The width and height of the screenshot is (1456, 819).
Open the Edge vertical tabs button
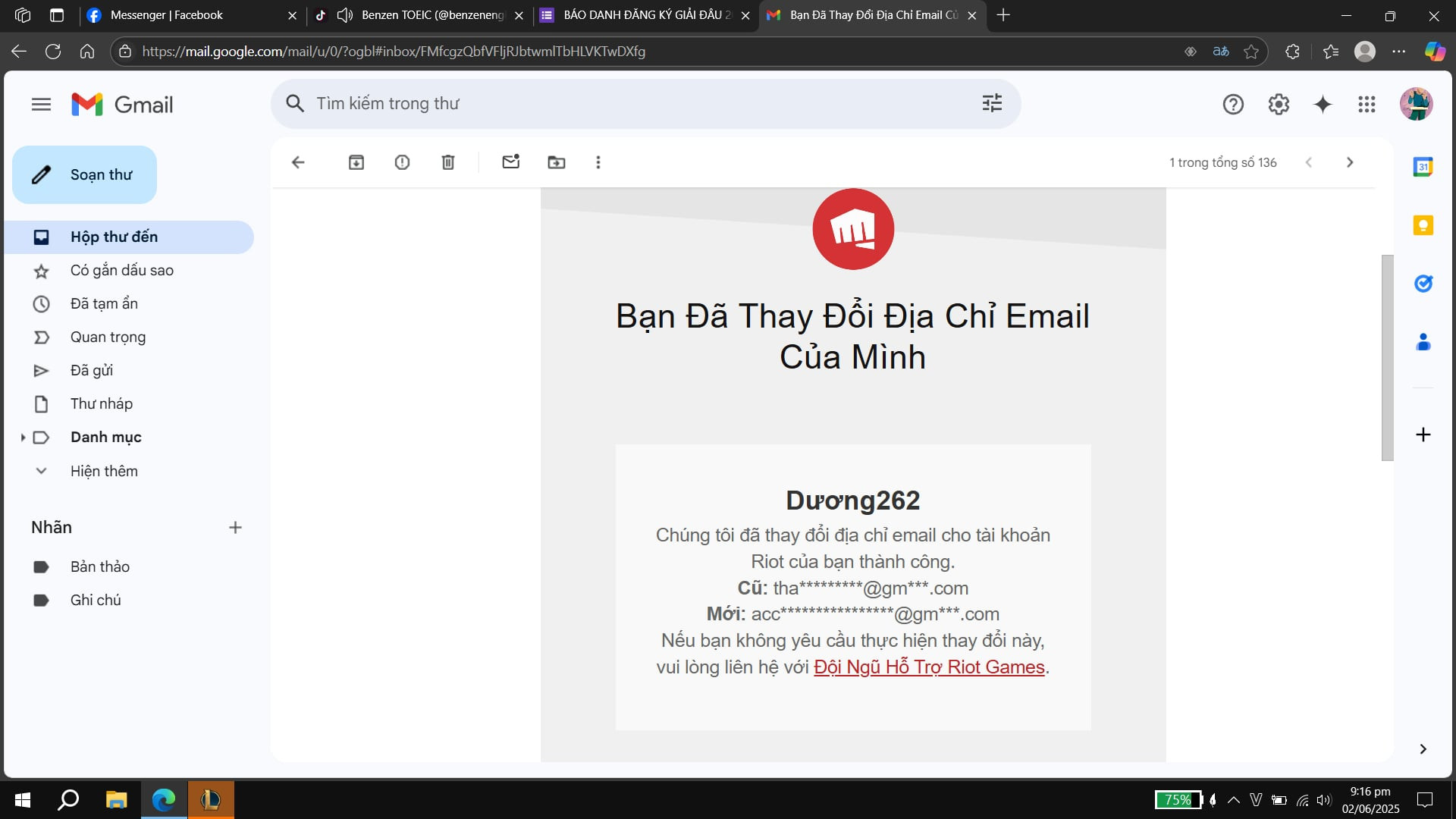tap(57, 15)
